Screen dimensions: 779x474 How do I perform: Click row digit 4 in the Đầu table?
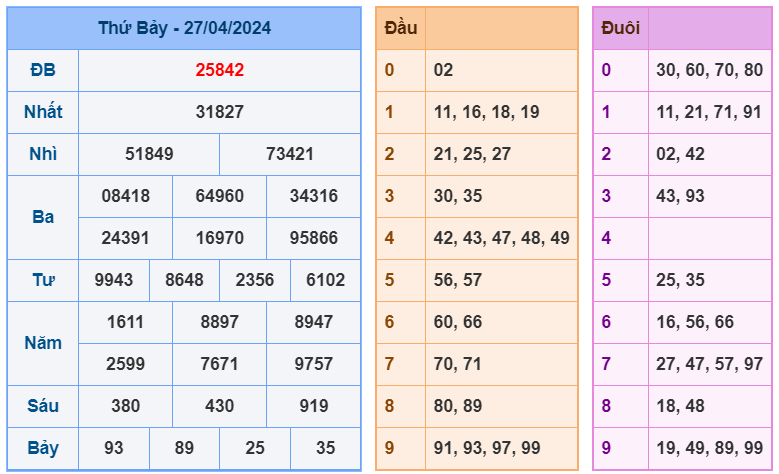[x=389, y=238]
